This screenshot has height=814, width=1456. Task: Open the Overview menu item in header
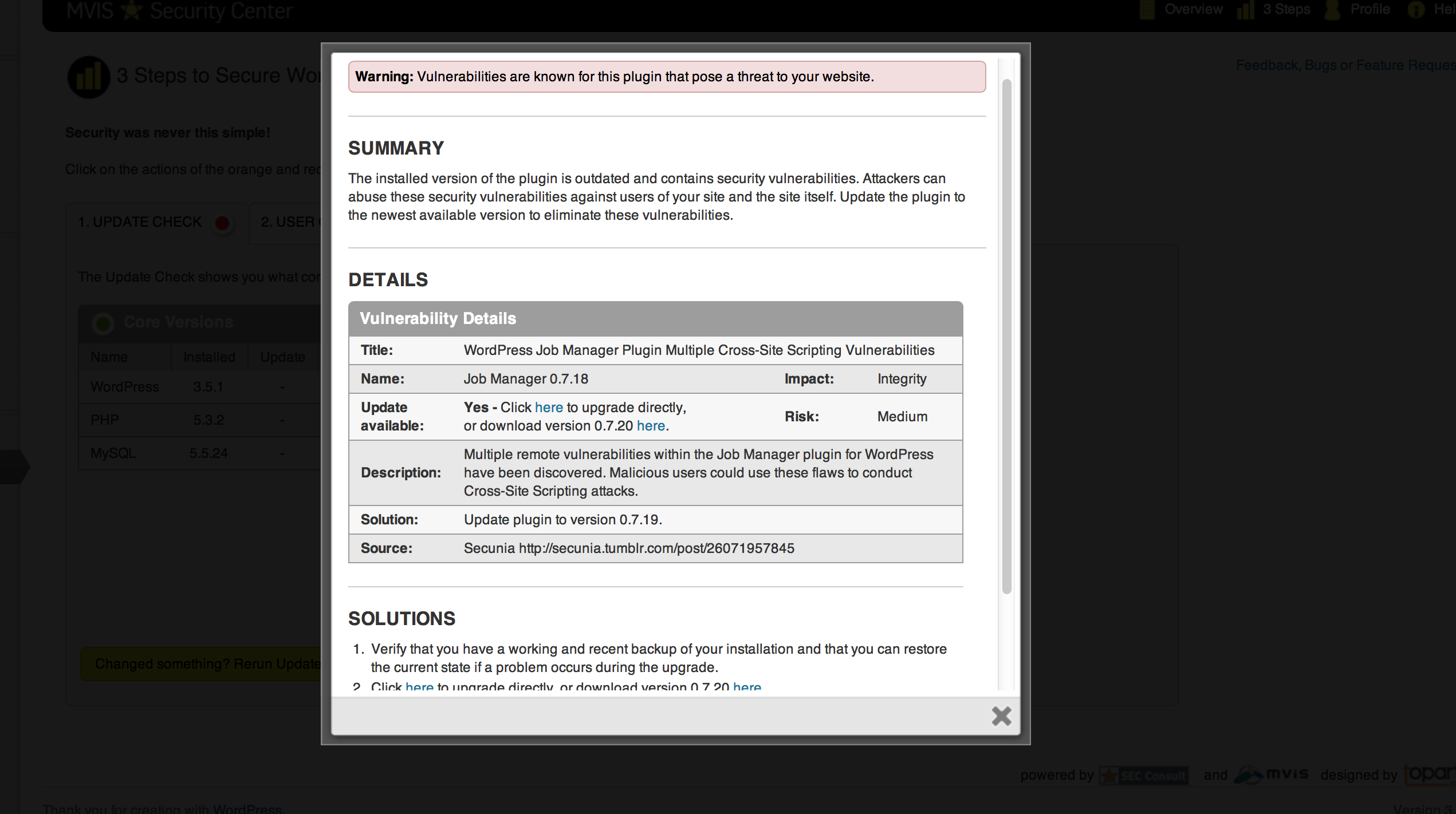point(1193,9)
